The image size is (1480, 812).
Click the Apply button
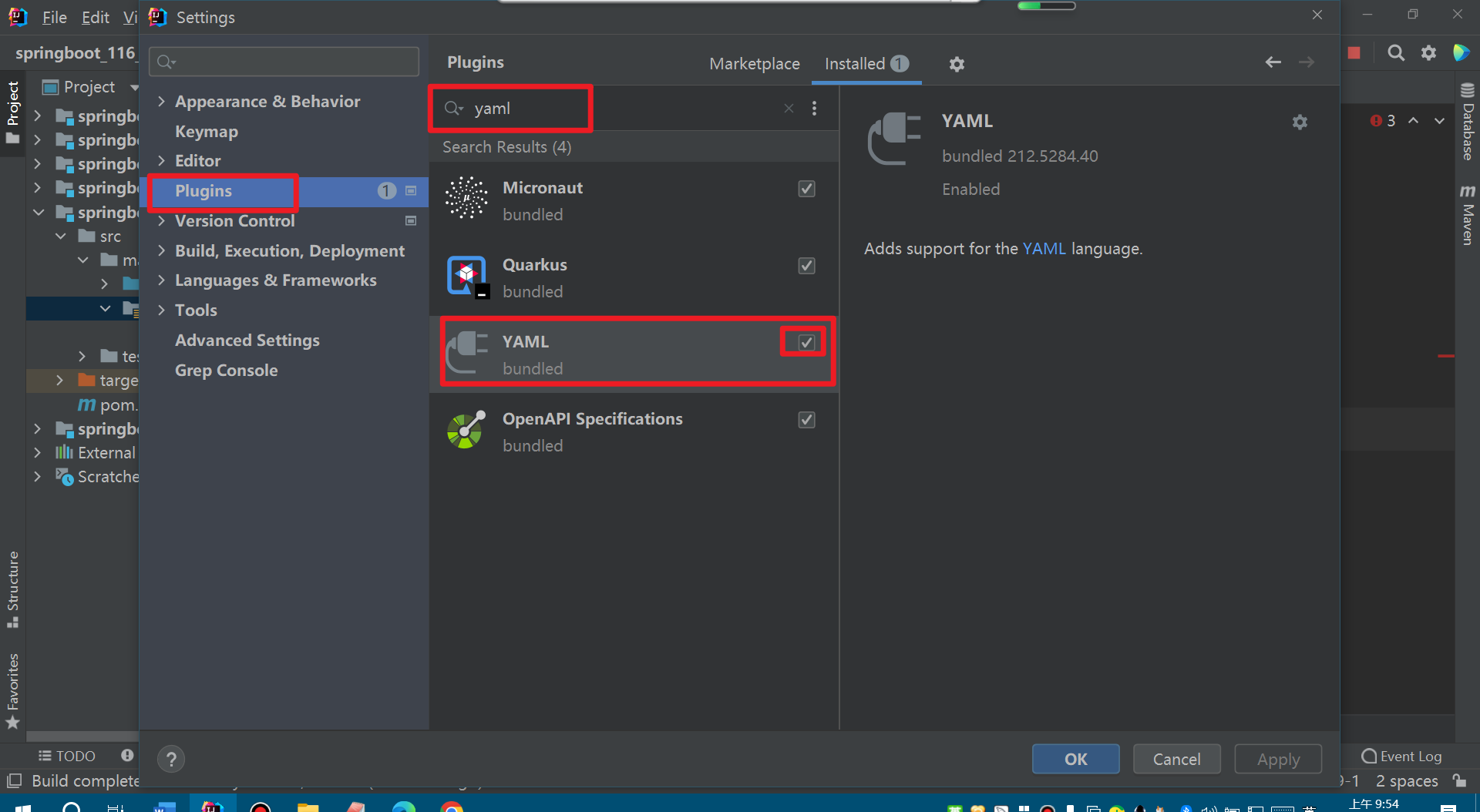[x=1278, y=759]
